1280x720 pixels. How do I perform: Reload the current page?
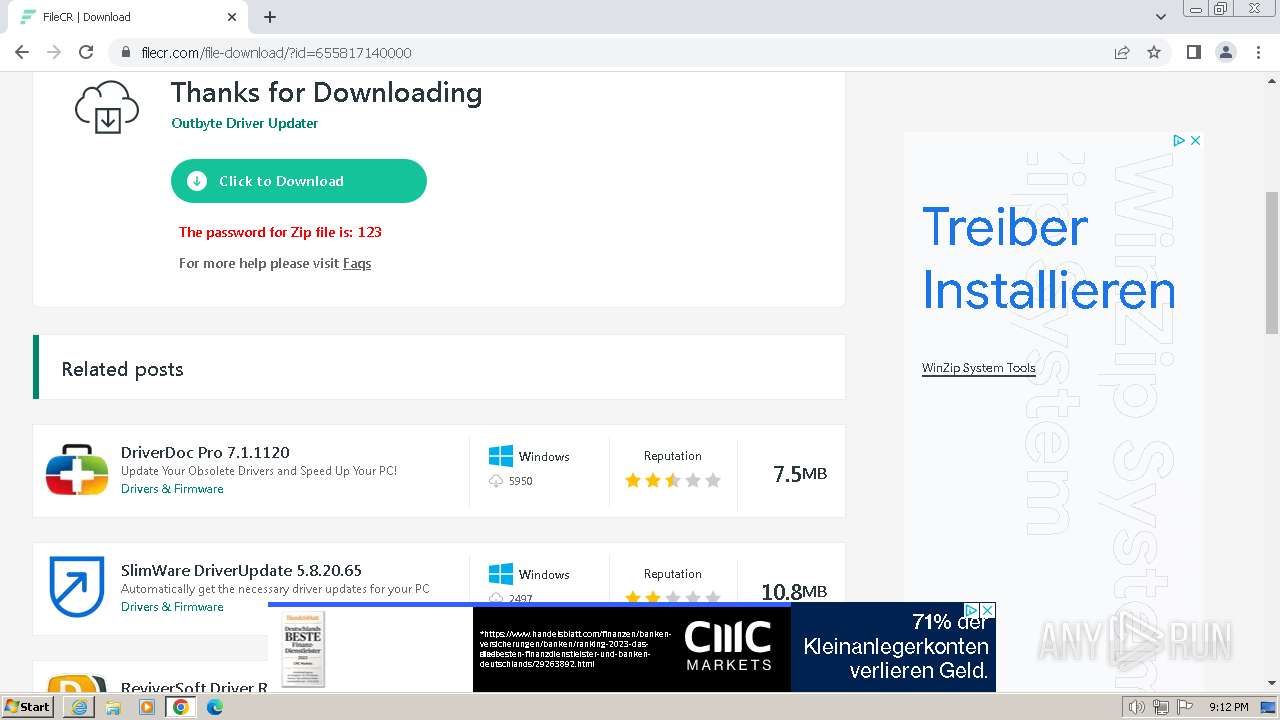(86, 52)
